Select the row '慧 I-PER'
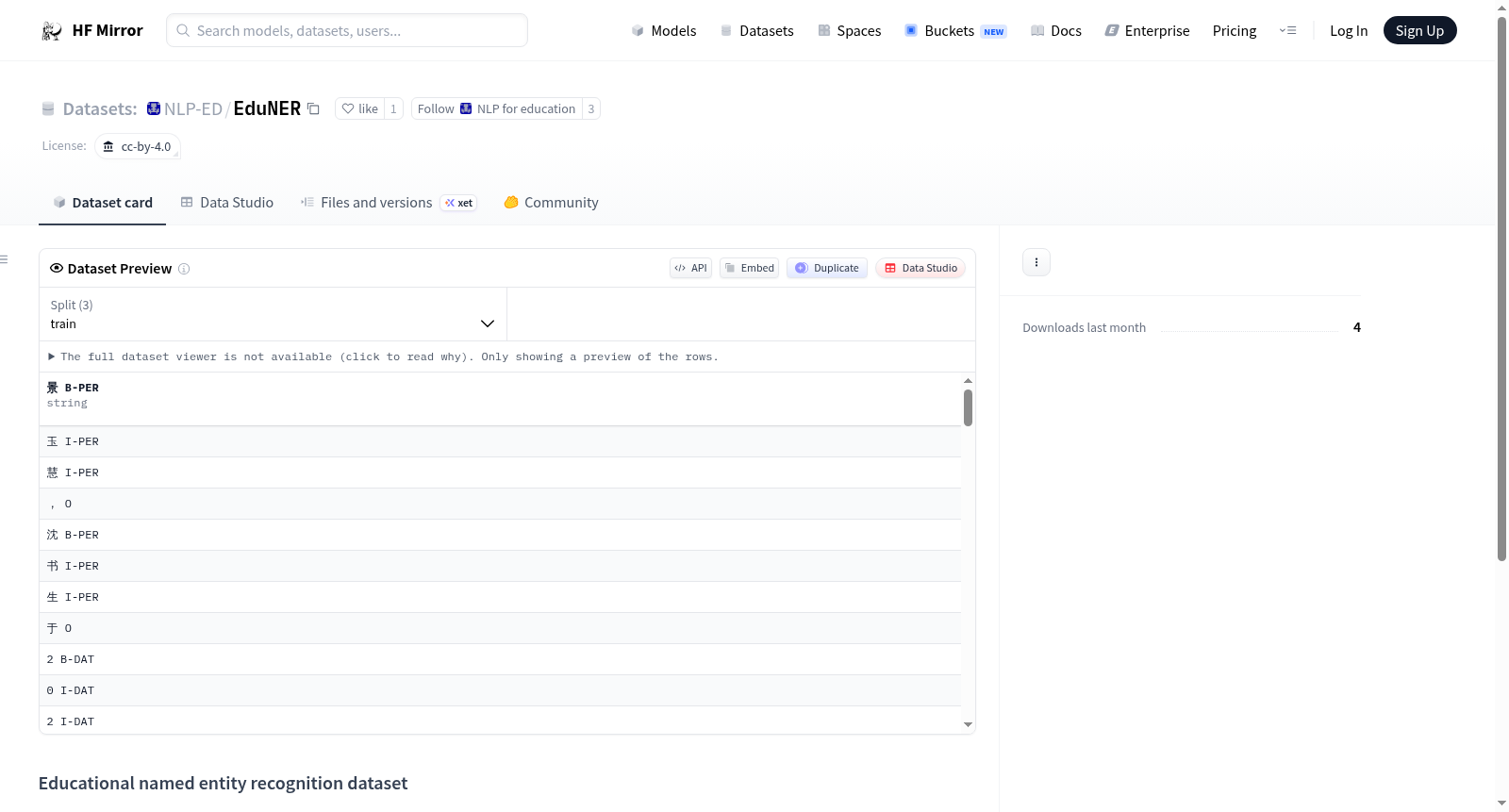The image size is (1509, 812). click(x=500, y=472)
